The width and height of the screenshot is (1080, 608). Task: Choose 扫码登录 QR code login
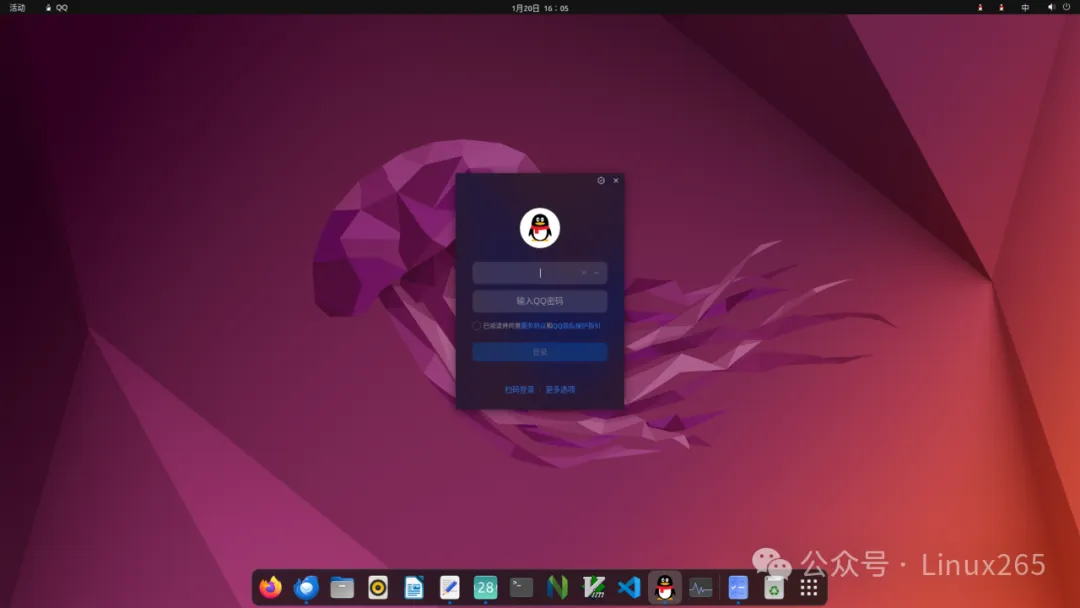tap(519, 390)
